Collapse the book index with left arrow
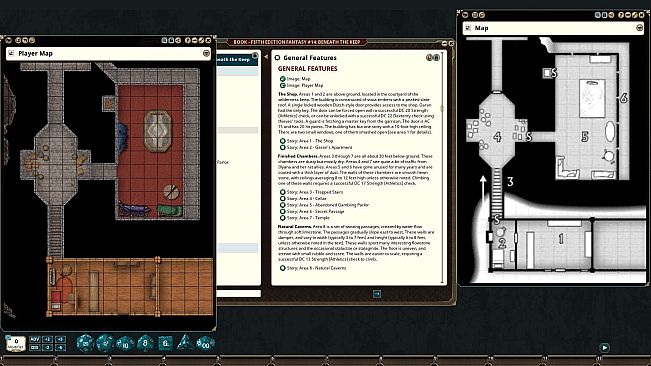 pyautogui.click(x=266, y=57)
